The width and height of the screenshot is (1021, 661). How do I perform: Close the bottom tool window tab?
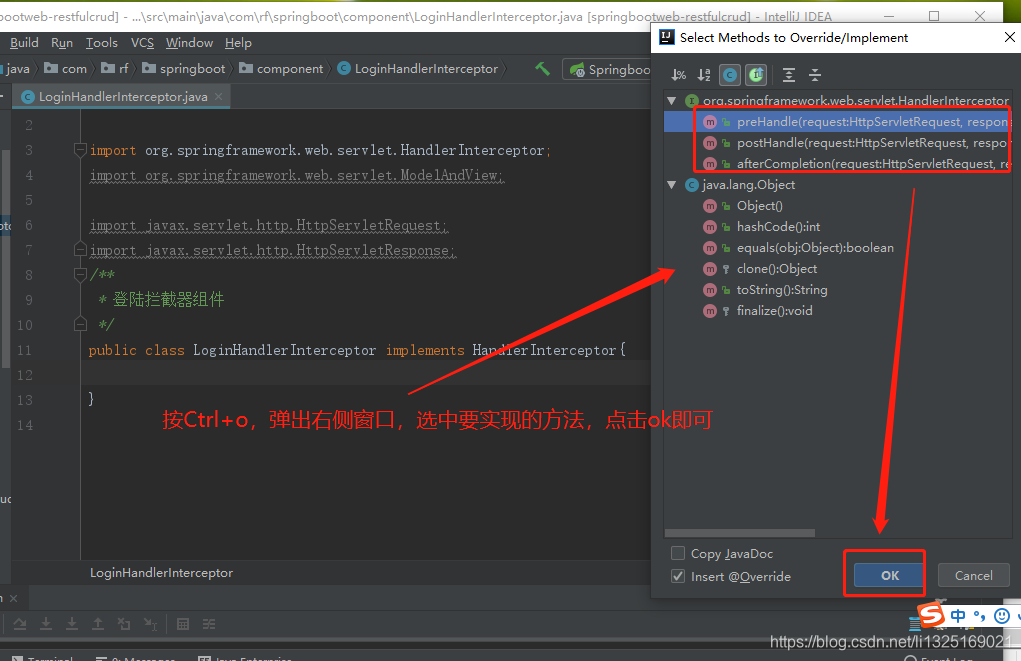[x=14, y=598]
